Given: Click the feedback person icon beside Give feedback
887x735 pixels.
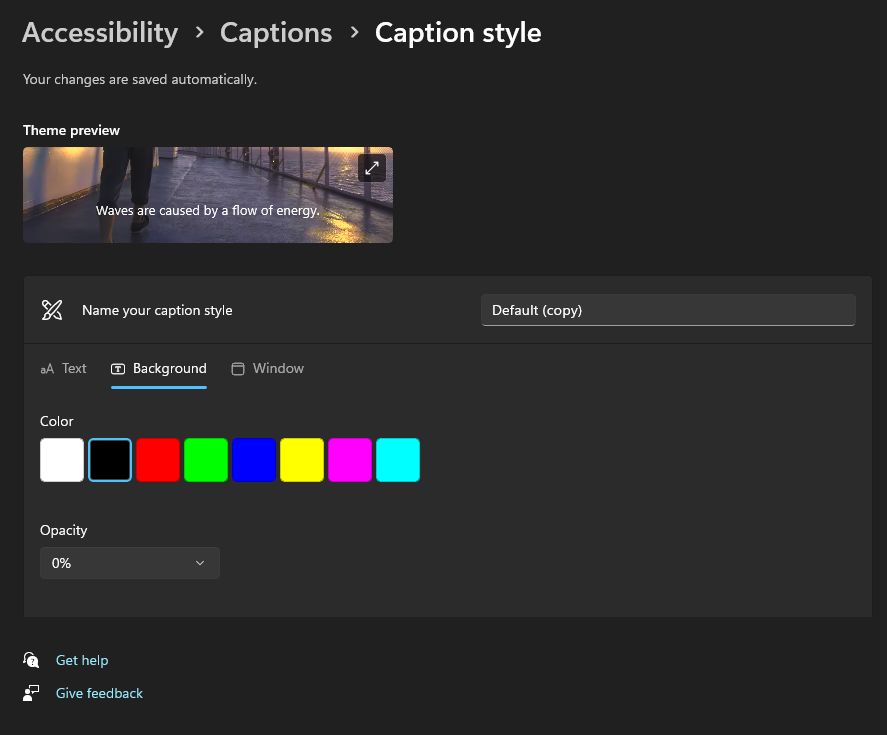Looking at the screenshot, I should click(x=31, y=693).
